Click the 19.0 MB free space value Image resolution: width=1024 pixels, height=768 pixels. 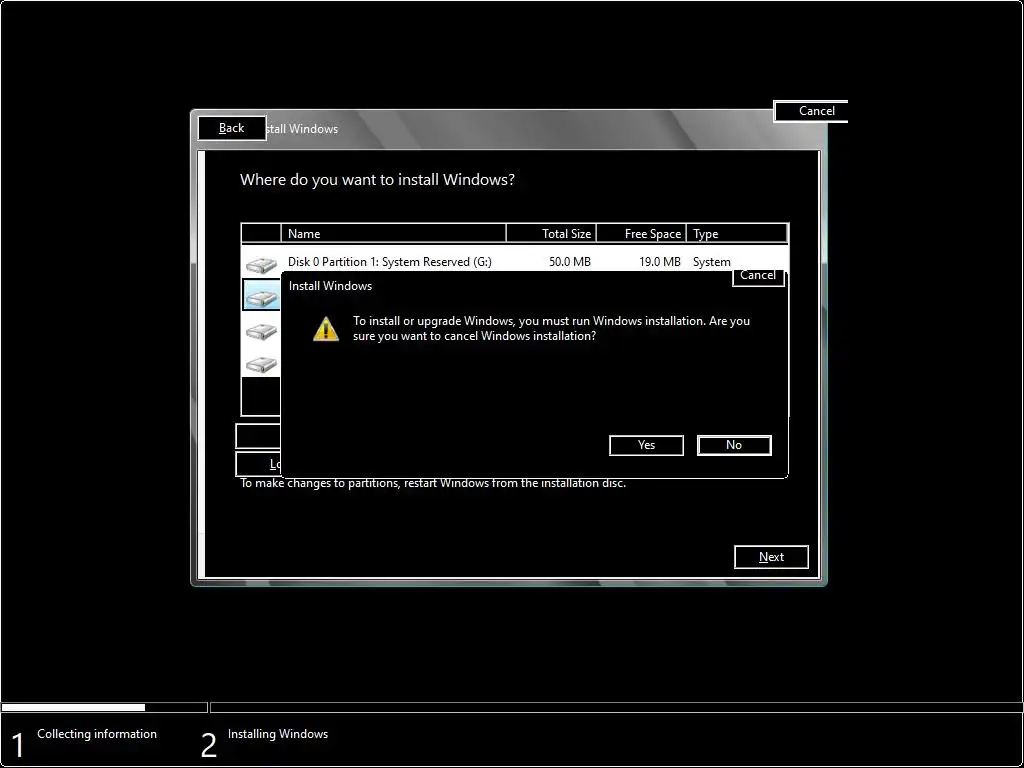660,262
